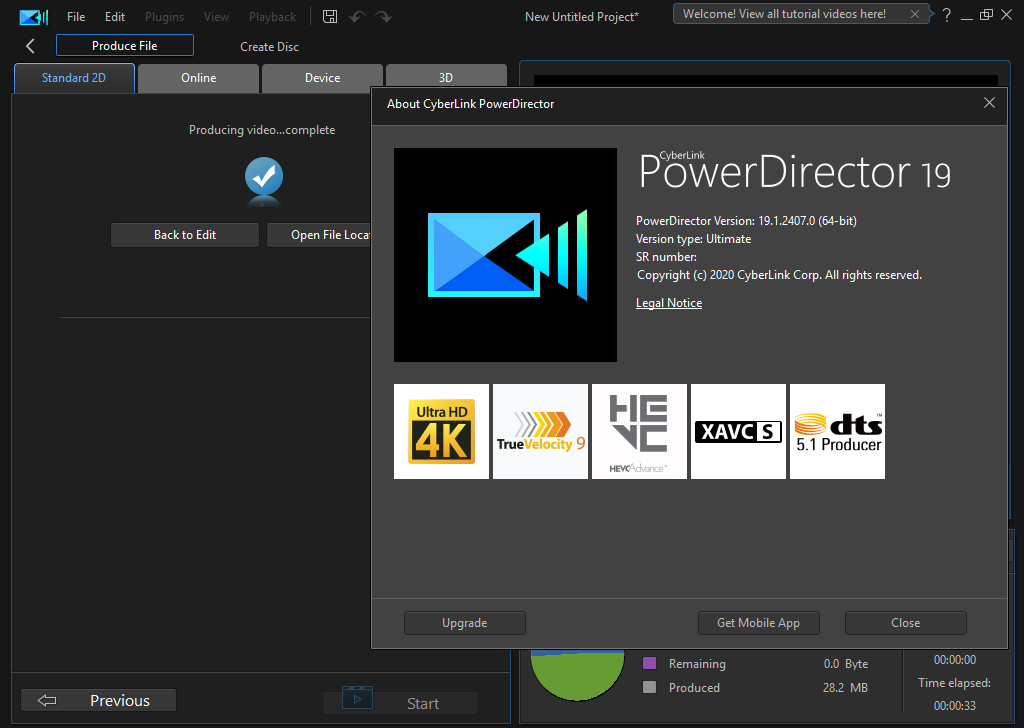Open the File menu
Image resolution: width=1024 pixels, height=728 pixels.
point(76,17)
